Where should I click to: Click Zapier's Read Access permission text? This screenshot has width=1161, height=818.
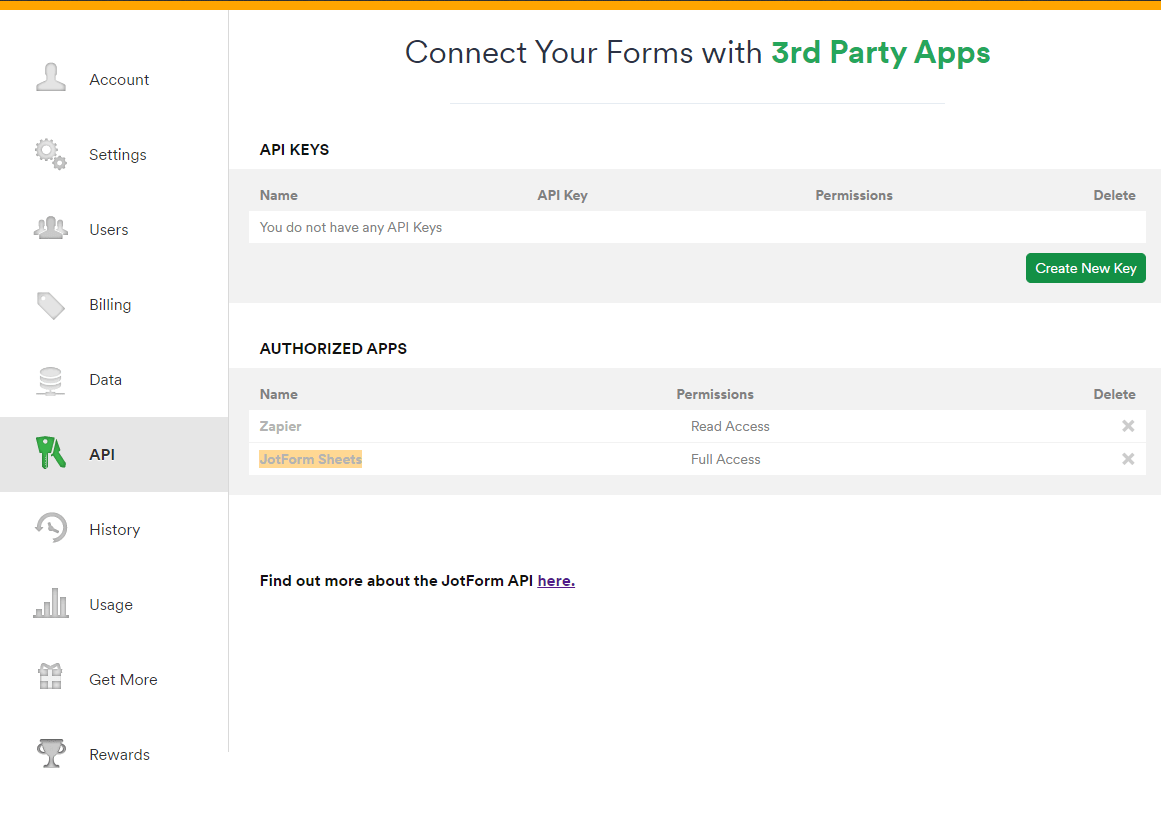point(730,425)
